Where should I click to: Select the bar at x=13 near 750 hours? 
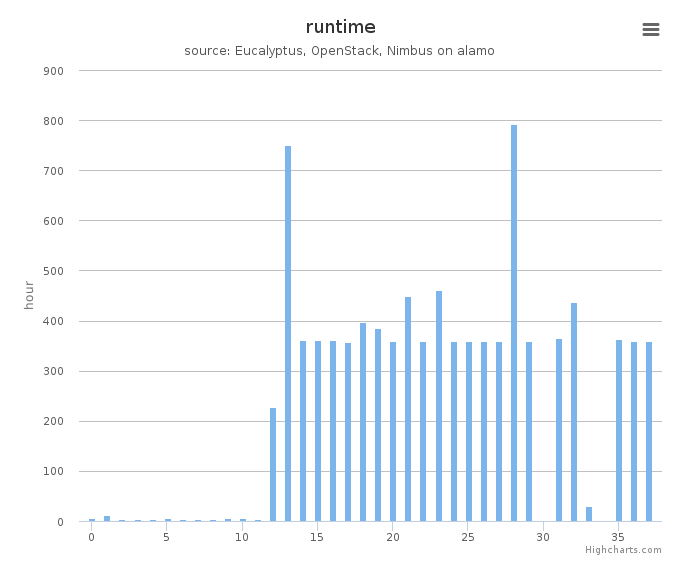[288, 334]
